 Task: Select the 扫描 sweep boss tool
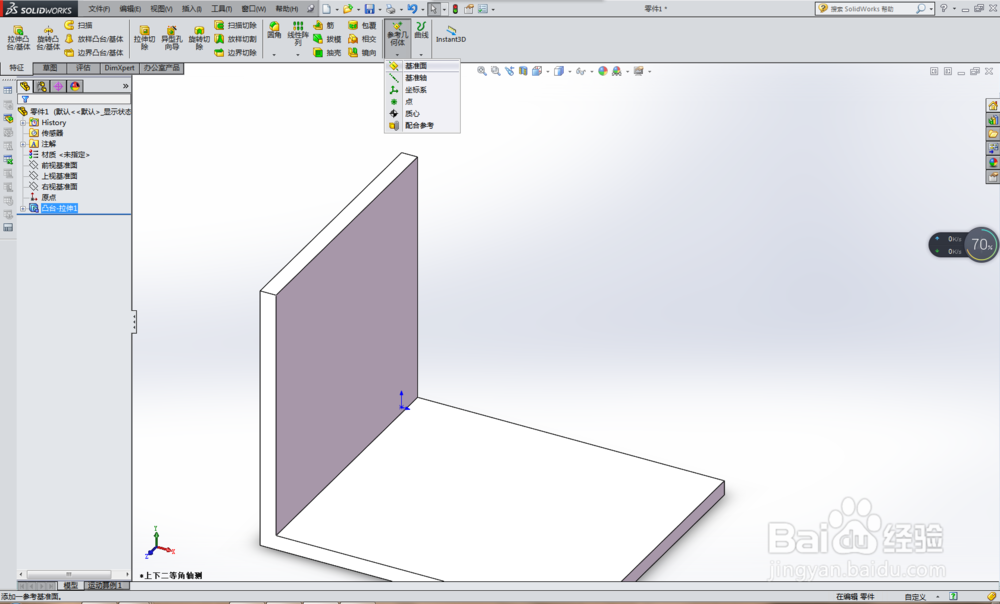point(78,25)
